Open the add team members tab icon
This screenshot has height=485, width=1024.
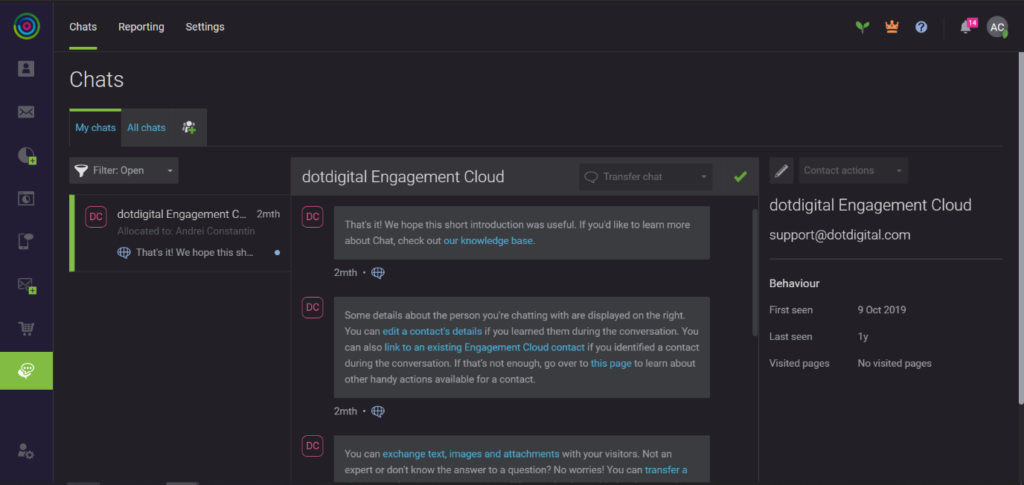[x=189, y=127]
